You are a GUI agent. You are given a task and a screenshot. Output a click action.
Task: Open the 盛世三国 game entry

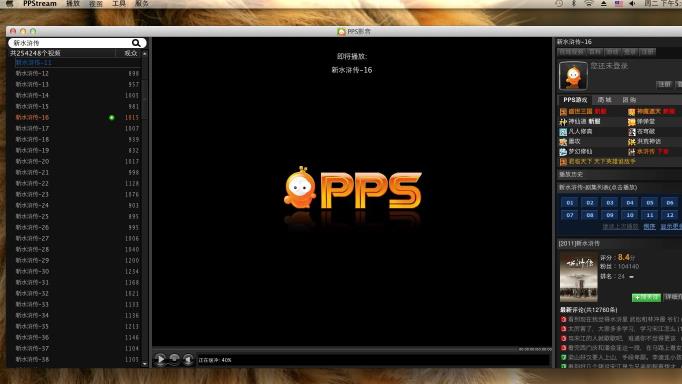(x=583, y=111)
